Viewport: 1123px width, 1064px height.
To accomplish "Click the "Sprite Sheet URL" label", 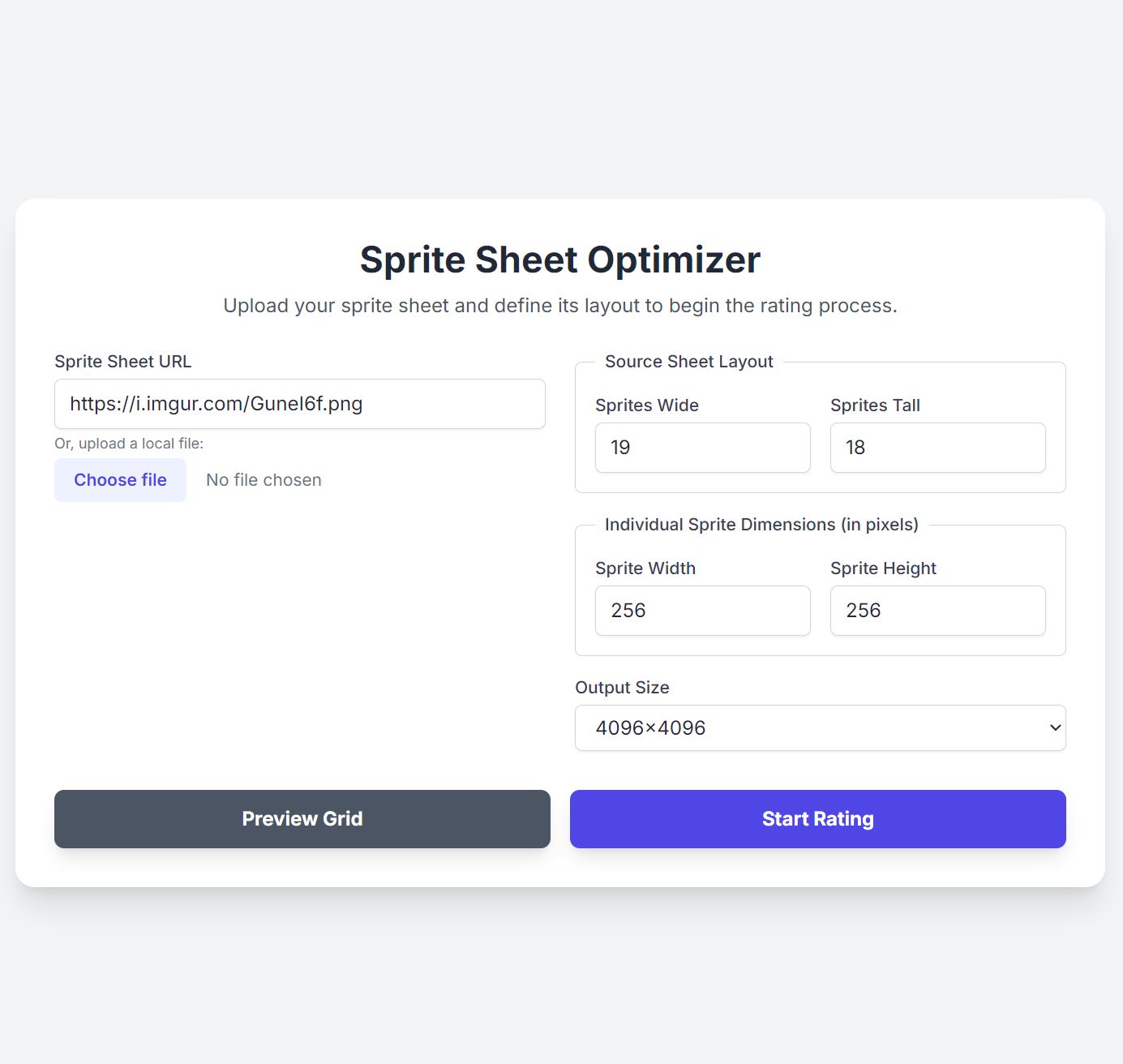I will click(123, 362).
